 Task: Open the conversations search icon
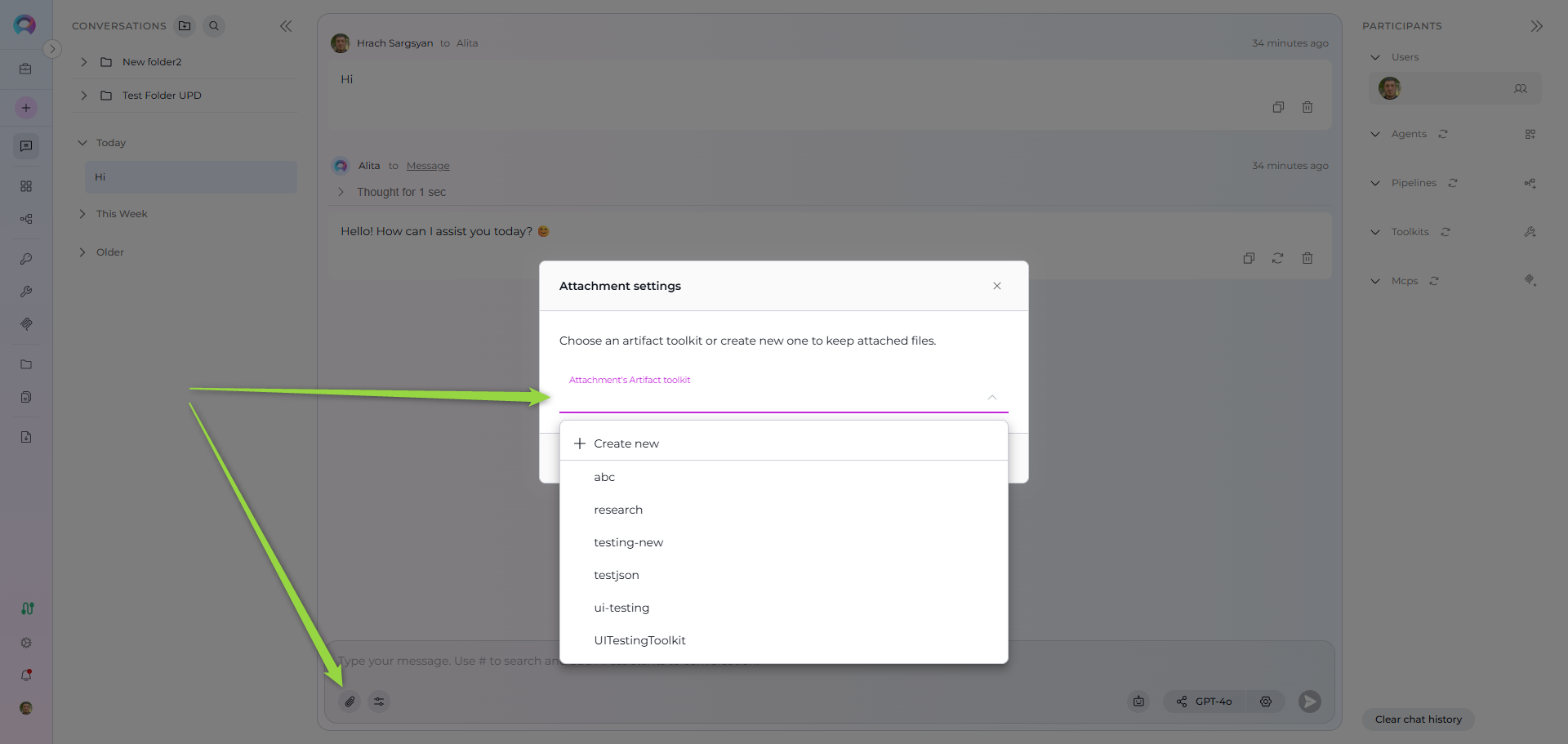click(214, 26)
